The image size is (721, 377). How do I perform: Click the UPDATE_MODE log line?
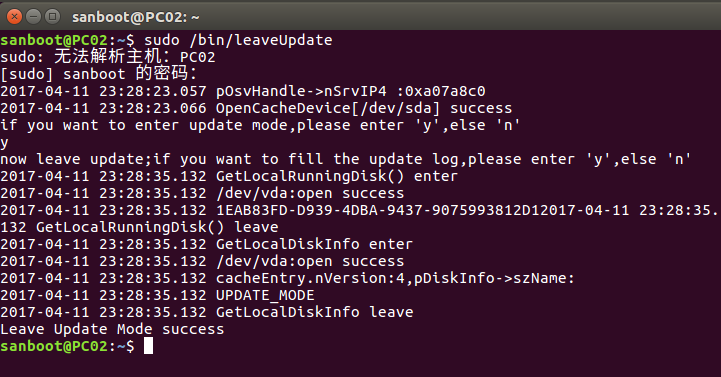[157, 295]
